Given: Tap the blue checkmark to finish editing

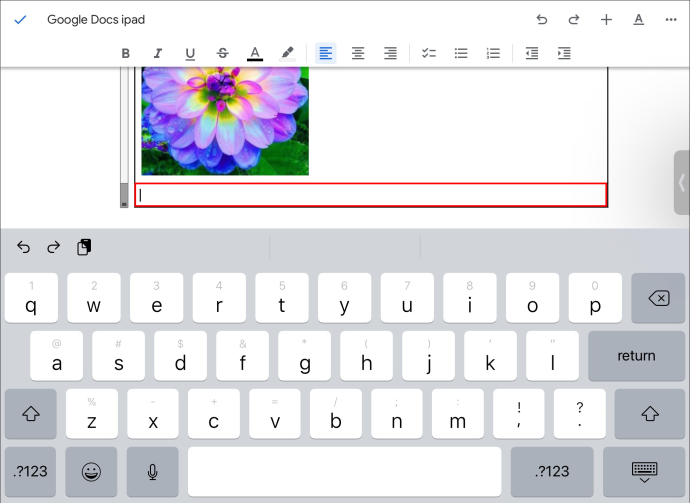Looking at the screenshot, I should point(20,20).
